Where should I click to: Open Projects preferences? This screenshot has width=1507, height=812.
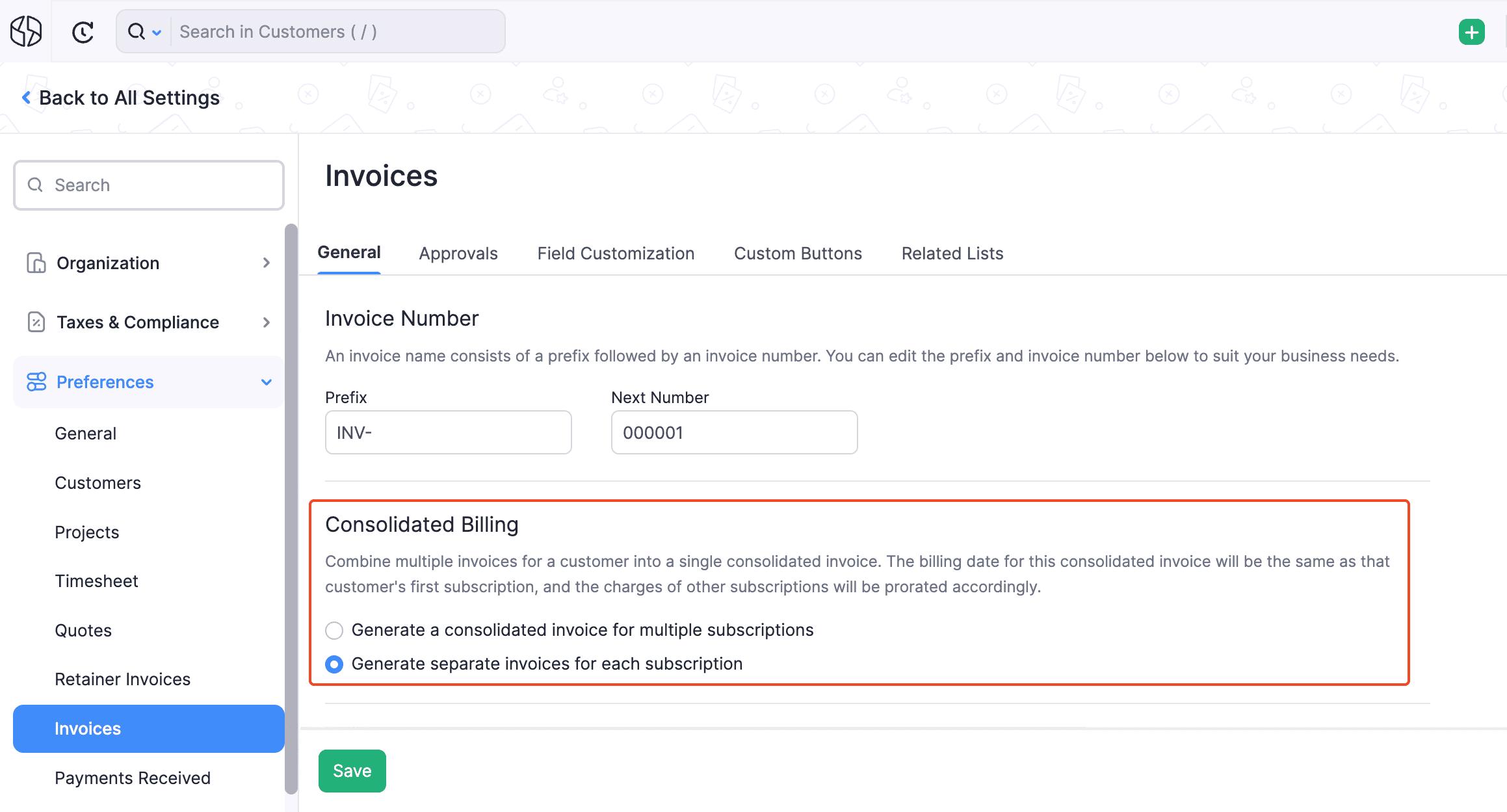pyautogui.click(x=87, y=532)
